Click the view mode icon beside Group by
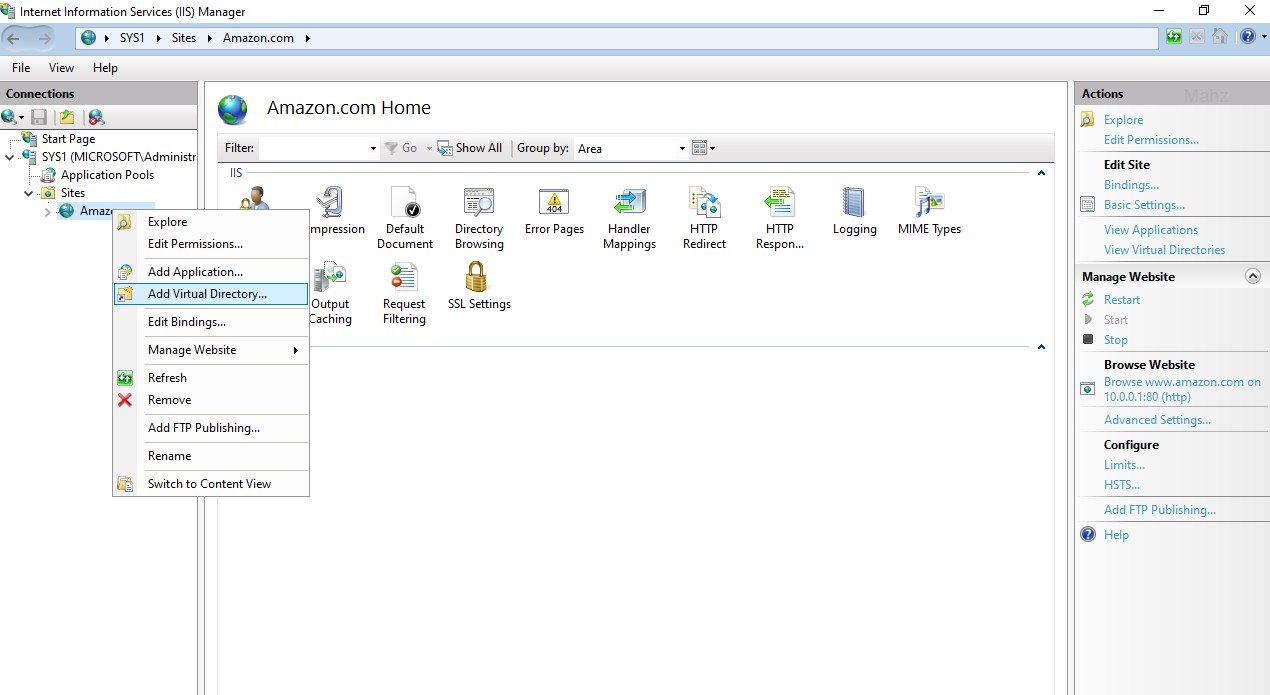The width and height of the screenshot is (1270, 695). [699, 148]
